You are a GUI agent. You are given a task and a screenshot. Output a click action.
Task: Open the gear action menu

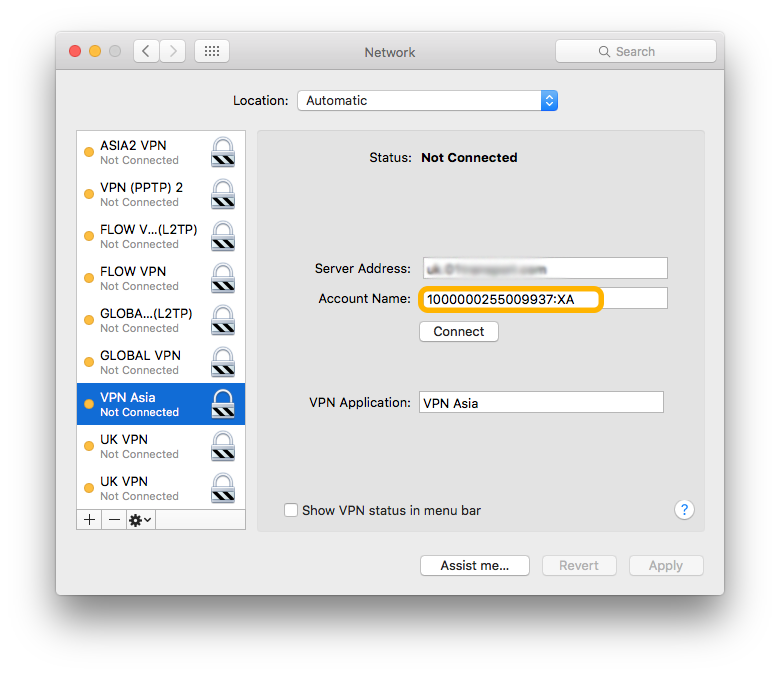[x=140, y=520]
